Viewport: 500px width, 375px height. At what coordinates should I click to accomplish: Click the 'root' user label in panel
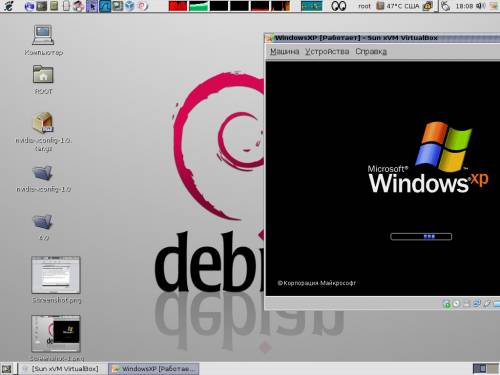(364, 6)
